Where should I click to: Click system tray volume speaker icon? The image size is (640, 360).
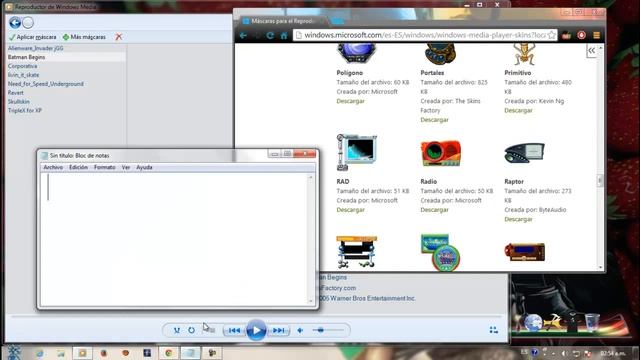[x=564, y=353]
